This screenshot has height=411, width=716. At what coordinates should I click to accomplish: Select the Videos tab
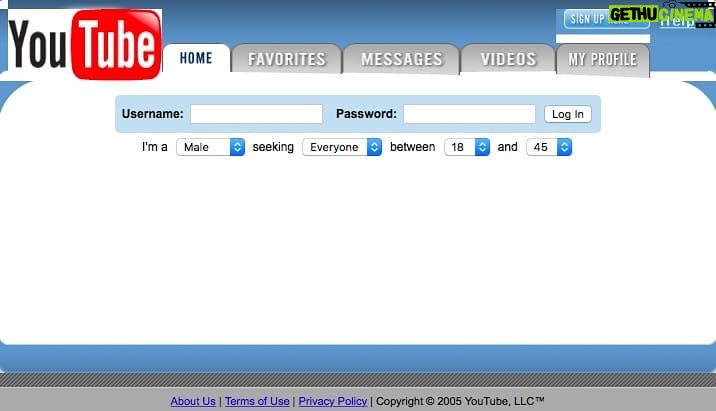[508, 58]
